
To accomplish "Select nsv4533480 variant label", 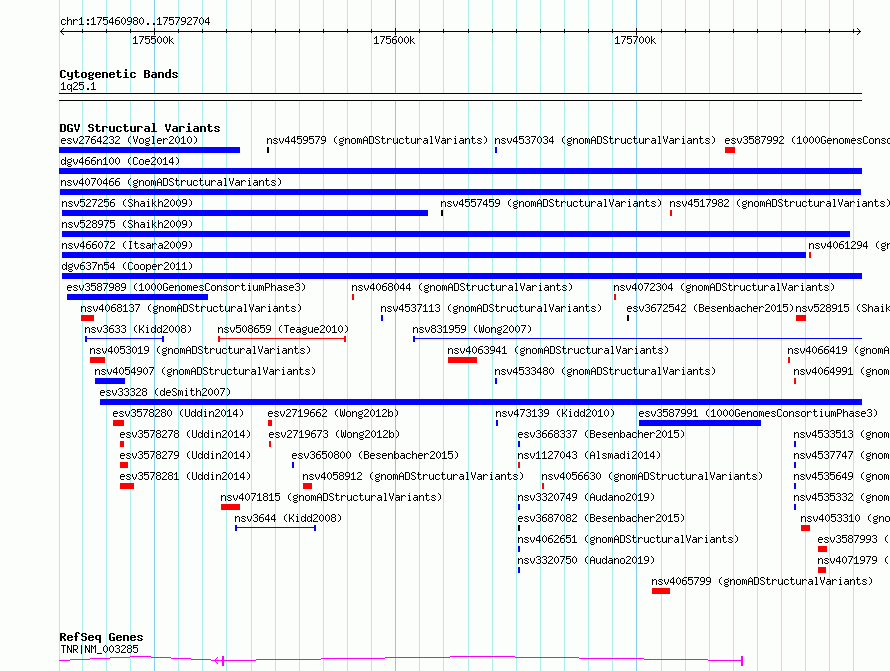I will point(605,371).
